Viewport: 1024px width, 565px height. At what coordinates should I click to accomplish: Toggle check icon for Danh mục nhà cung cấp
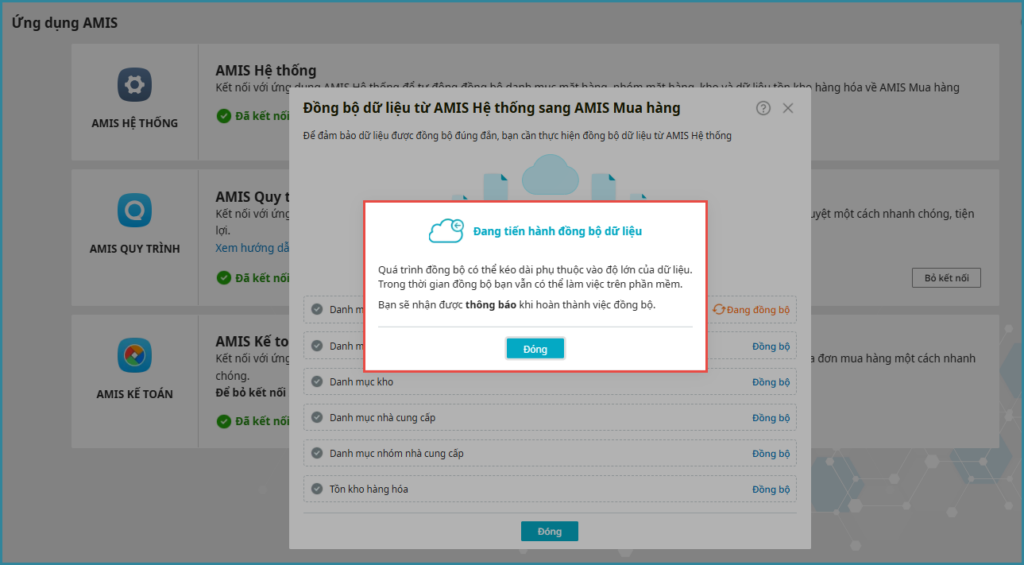click(317, 417)
